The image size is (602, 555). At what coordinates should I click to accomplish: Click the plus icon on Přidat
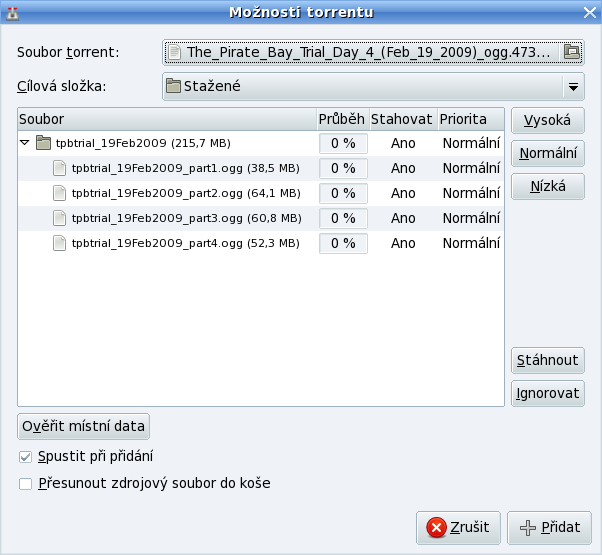click(528, 528)
